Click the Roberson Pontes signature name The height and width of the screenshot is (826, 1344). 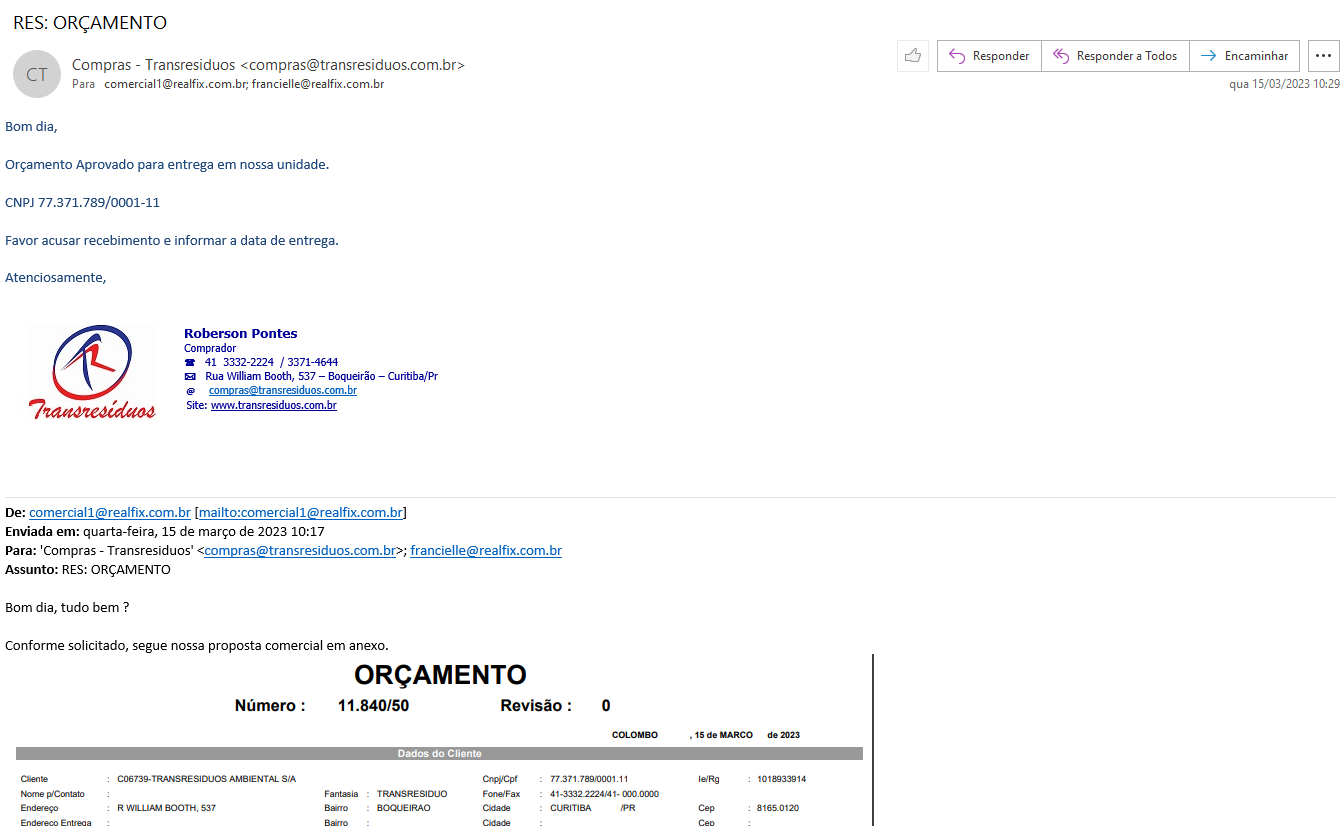pyautogui.click(x=240, y=334)
